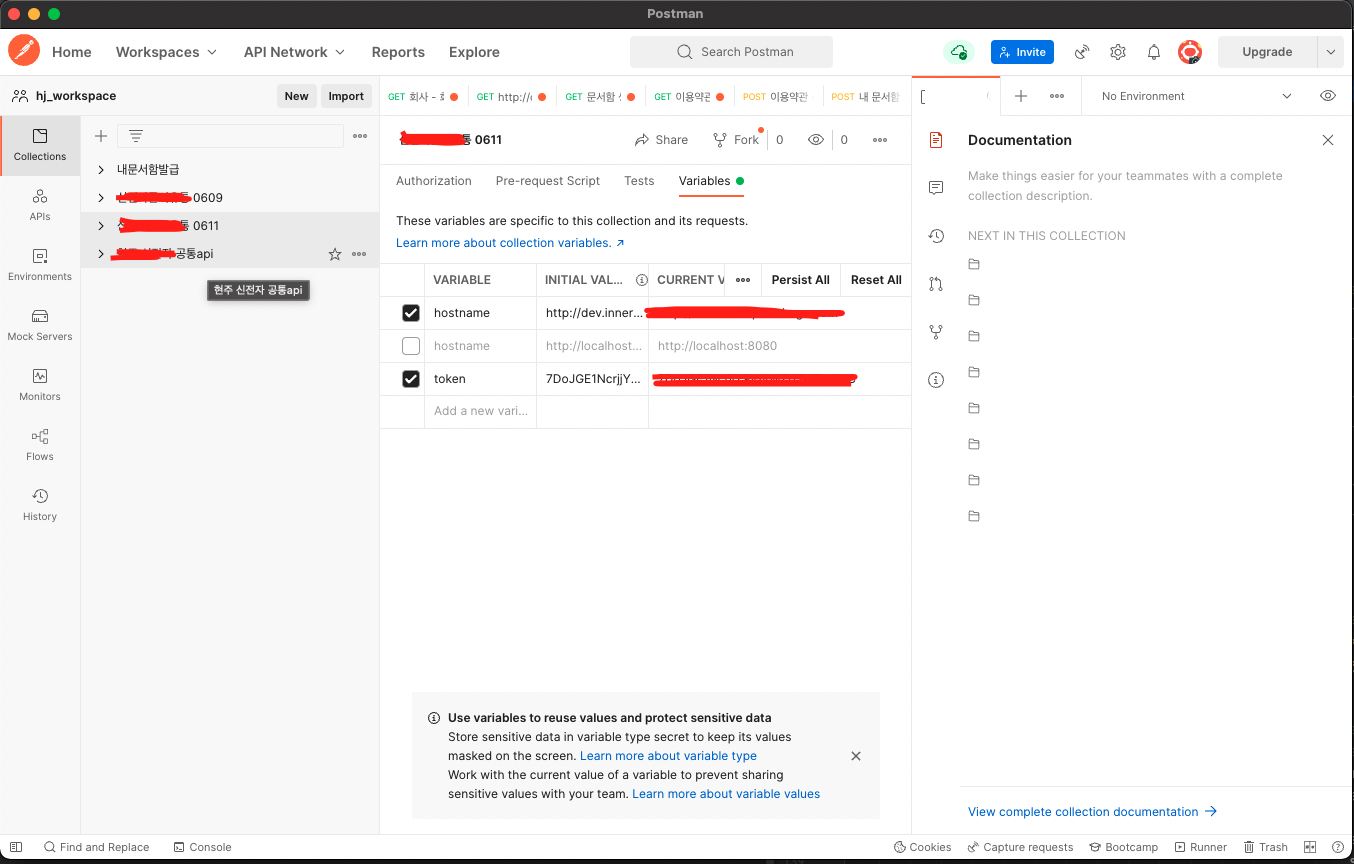This screenshot has height=864, width=1354.
Task: Open the No Environment dropdown
Action: pos(1196,96)
